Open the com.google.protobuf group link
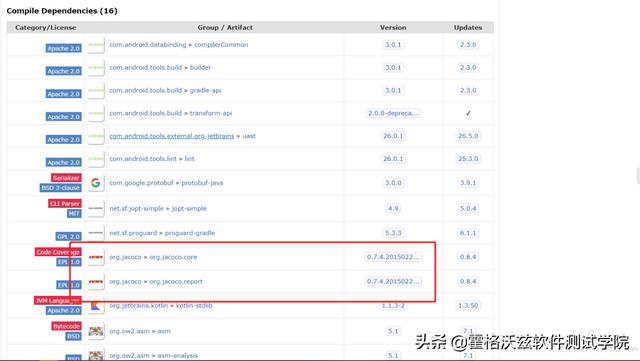 click(141, 183)
